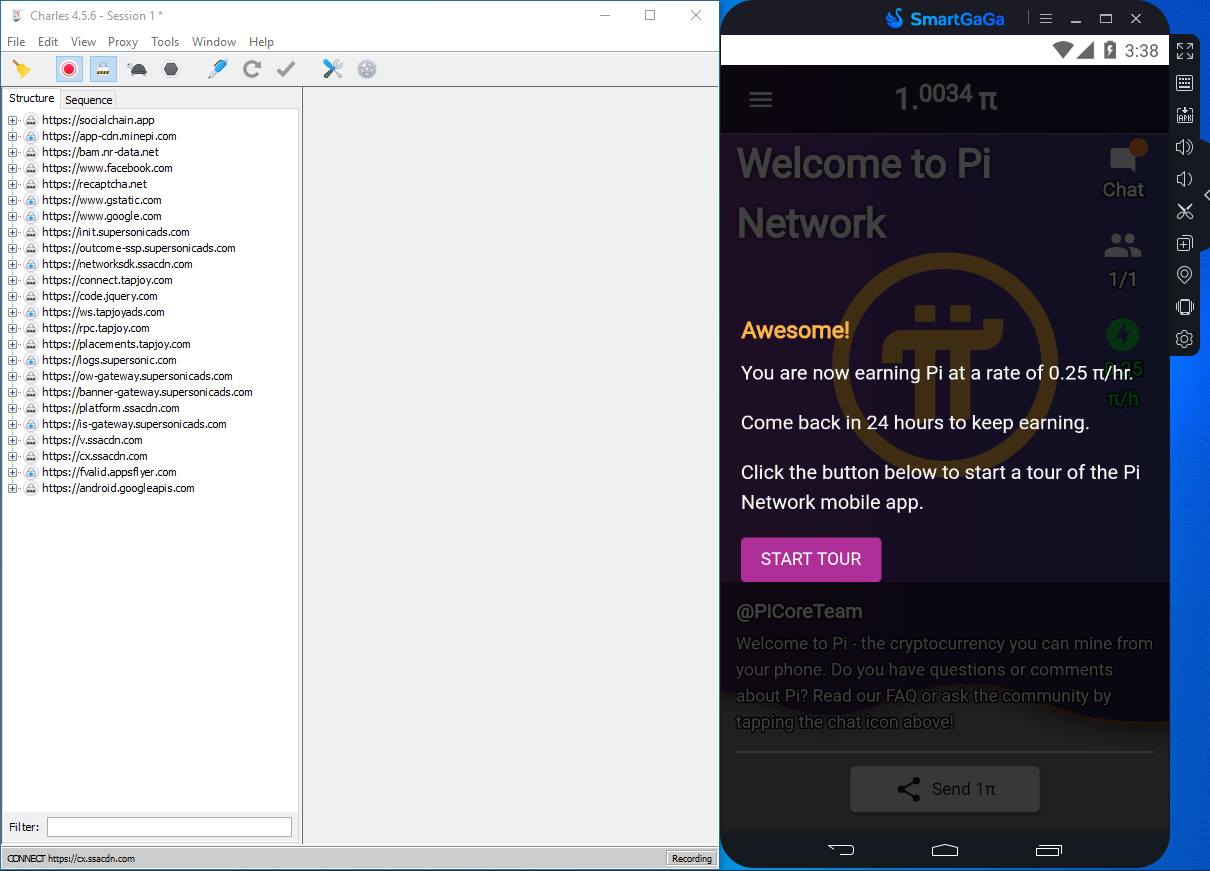
Task: Click the shake device icon in SmartGaGa sidebar
Action: (1185, 307)
